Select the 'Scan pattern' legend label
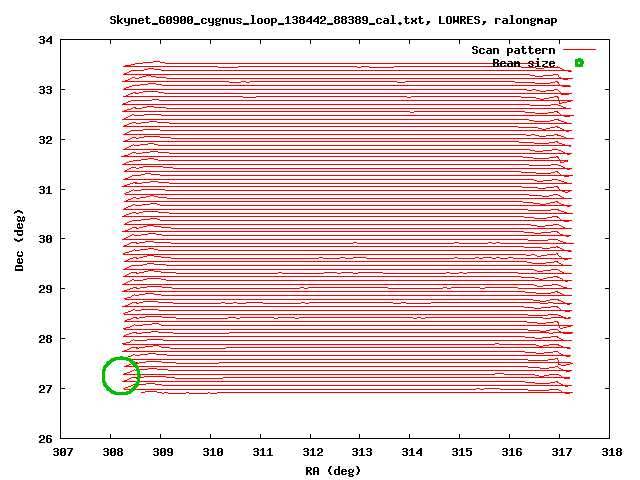This screenshot has height=480, width=640. [513, 50]
